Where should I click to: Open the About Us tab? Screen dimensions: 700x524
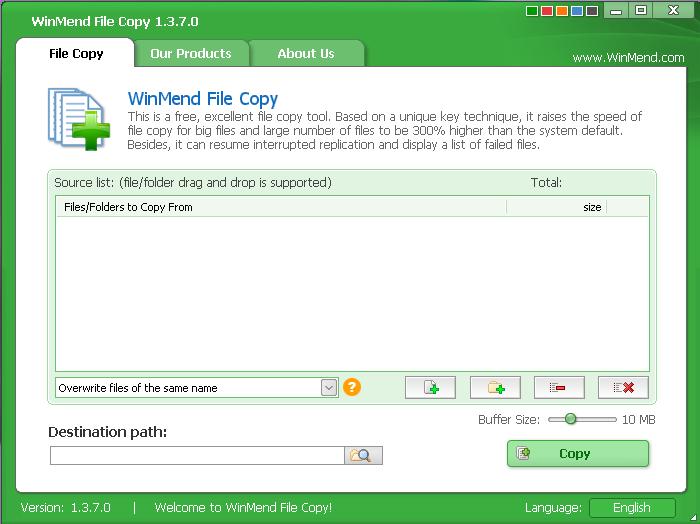click(x=305, y=54)
